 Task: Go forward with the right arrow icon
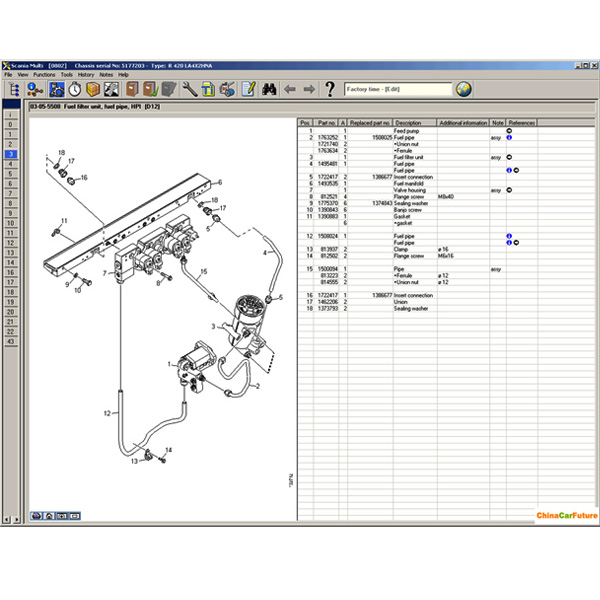pos(309,89)
